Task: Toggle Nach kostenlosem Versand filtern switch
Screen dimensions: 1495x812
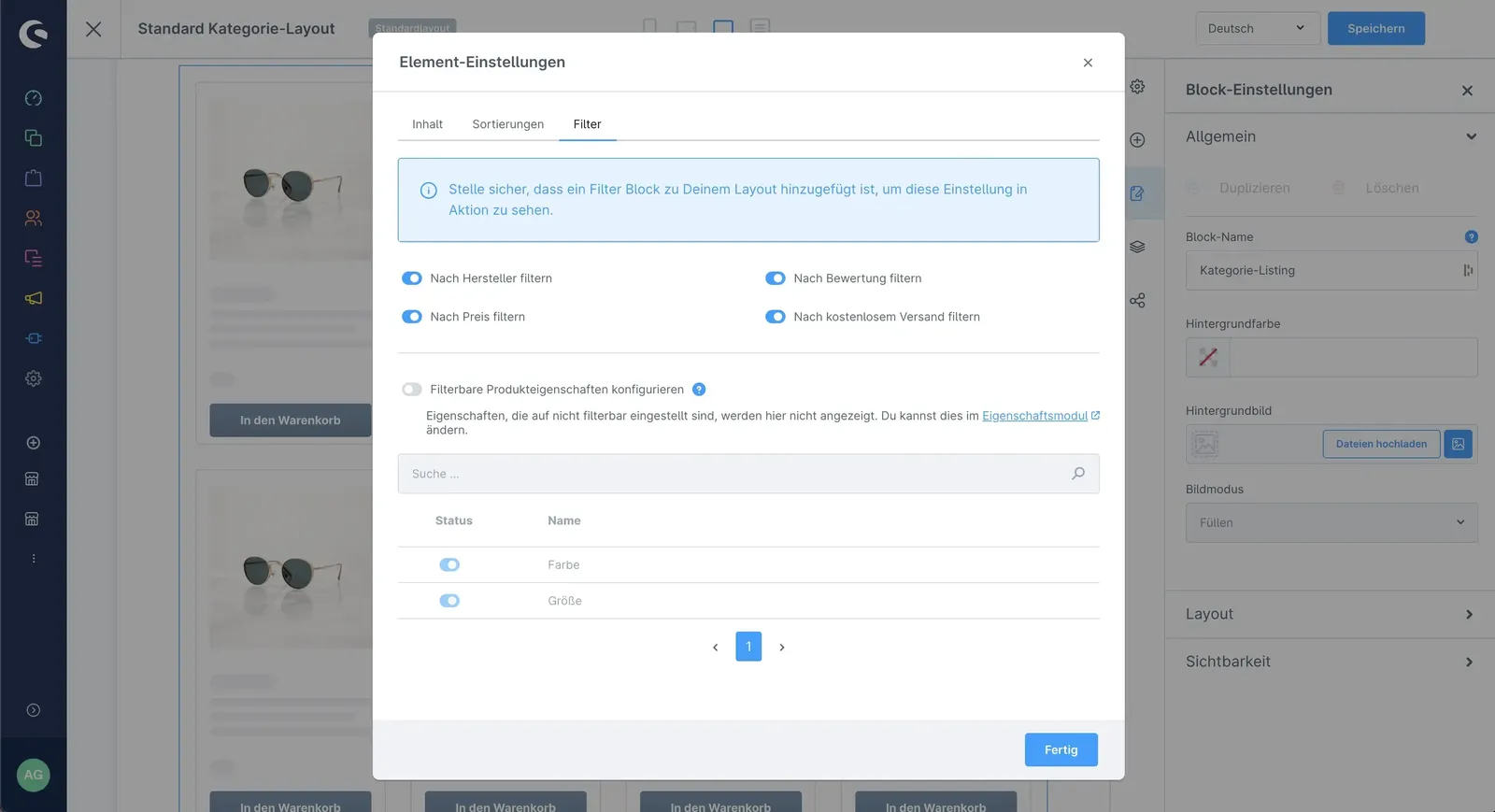Action: pyautogui.click(x=776, y=317)
